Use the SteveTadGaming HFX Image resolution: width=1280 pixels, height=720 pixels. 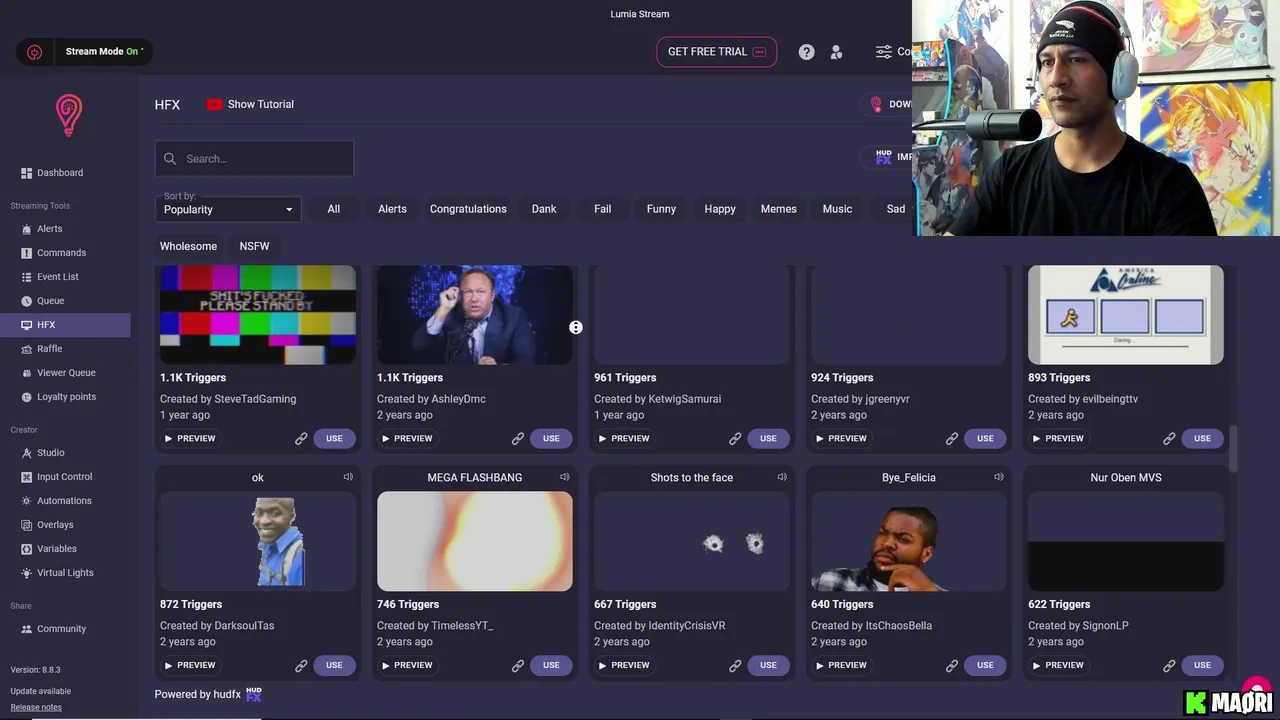(x=334, y=438)
